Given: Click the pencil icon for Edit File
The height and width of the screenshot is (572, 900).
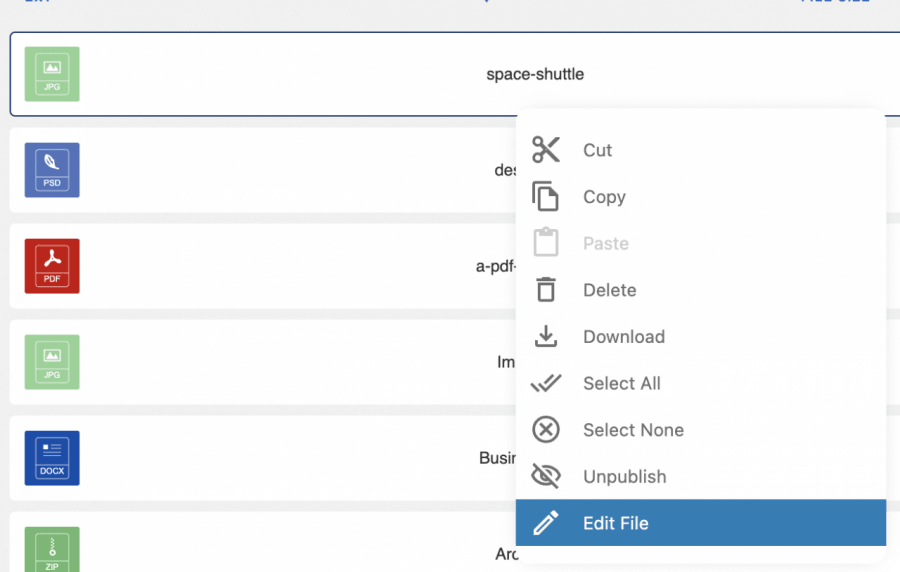Looking at the screenshot, I should [x=546, y=523].
